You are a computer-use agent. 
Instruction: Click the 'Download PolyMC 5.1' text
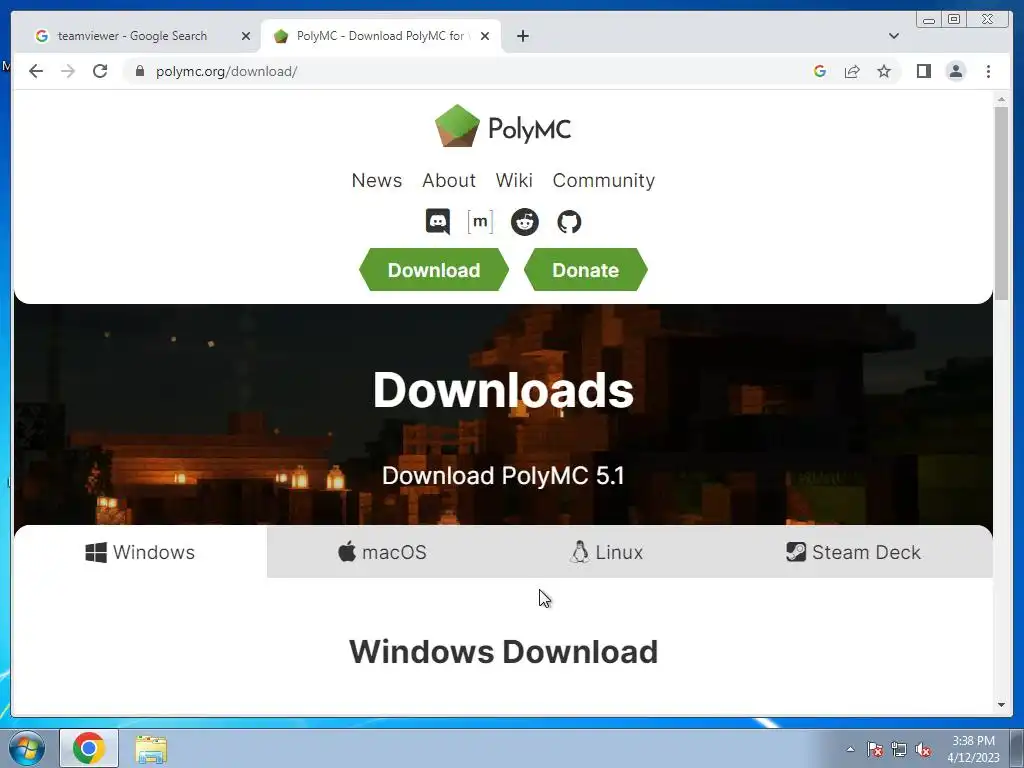(x=503, y=475)
